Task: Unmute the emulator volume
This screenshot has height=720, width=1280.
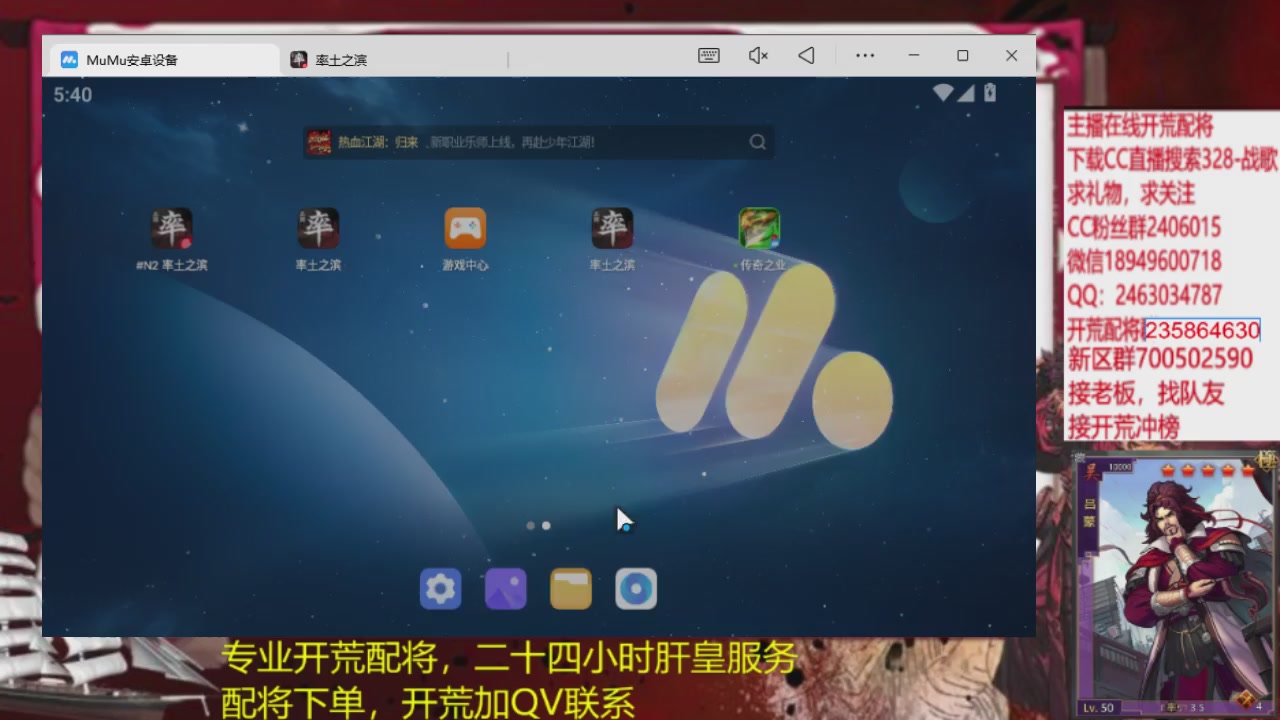Action: tap(757, 55)
